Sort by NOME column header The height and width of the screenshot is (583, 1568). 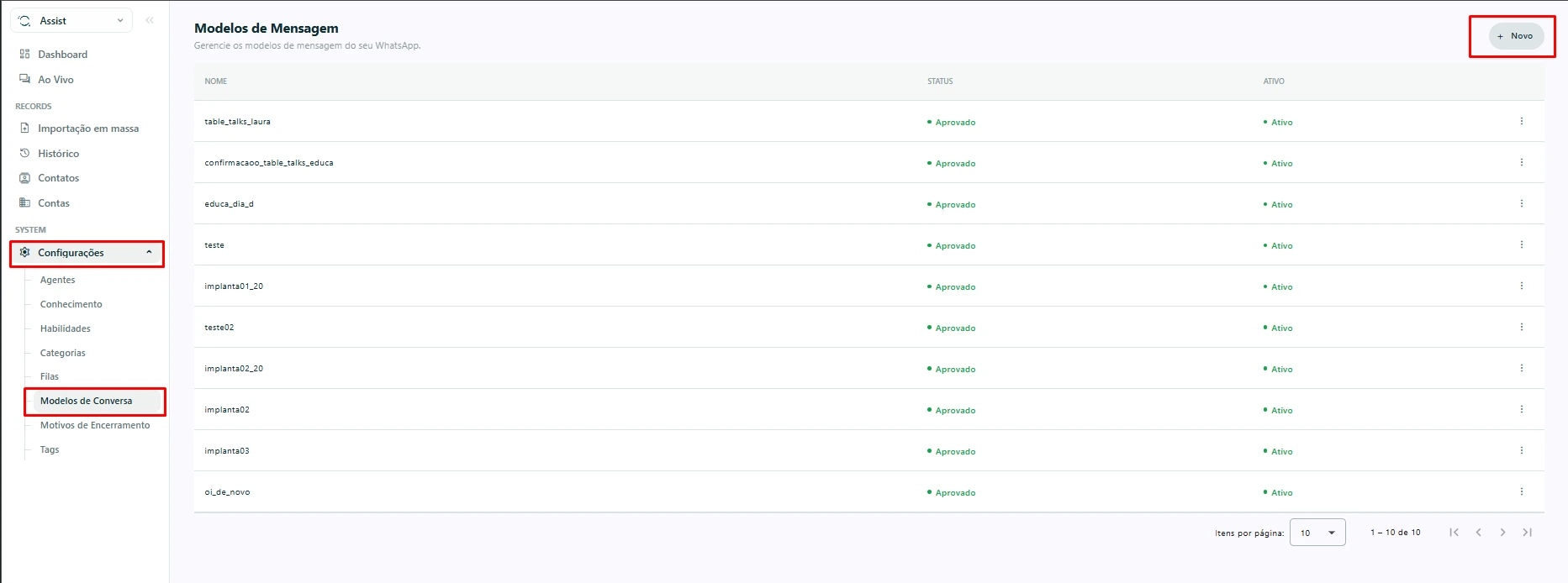pos(216,81)
